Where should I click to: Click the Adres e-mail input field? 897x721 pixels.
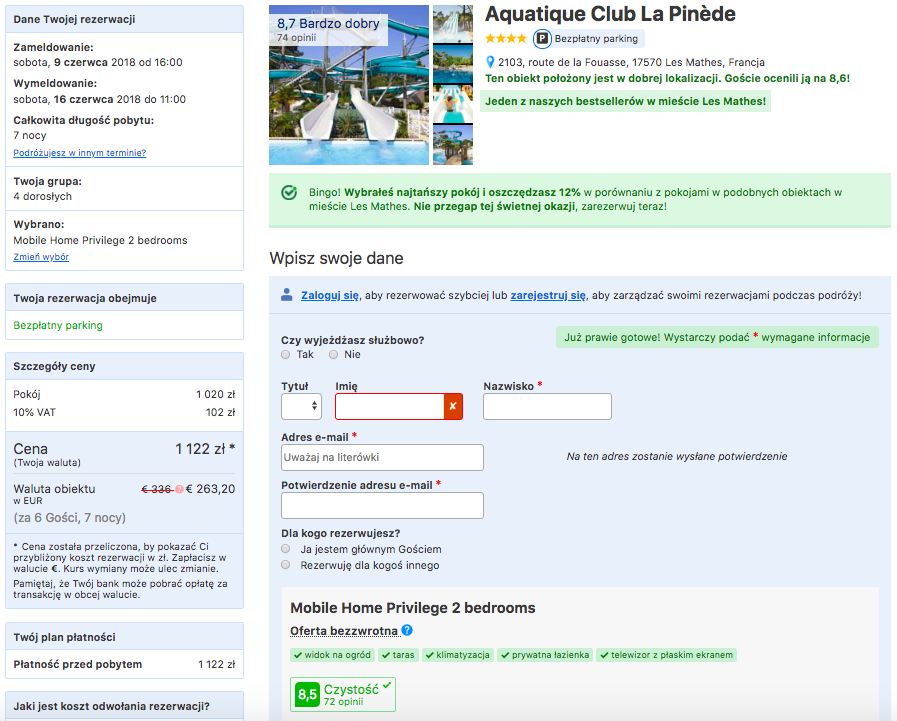pos(382,457)
